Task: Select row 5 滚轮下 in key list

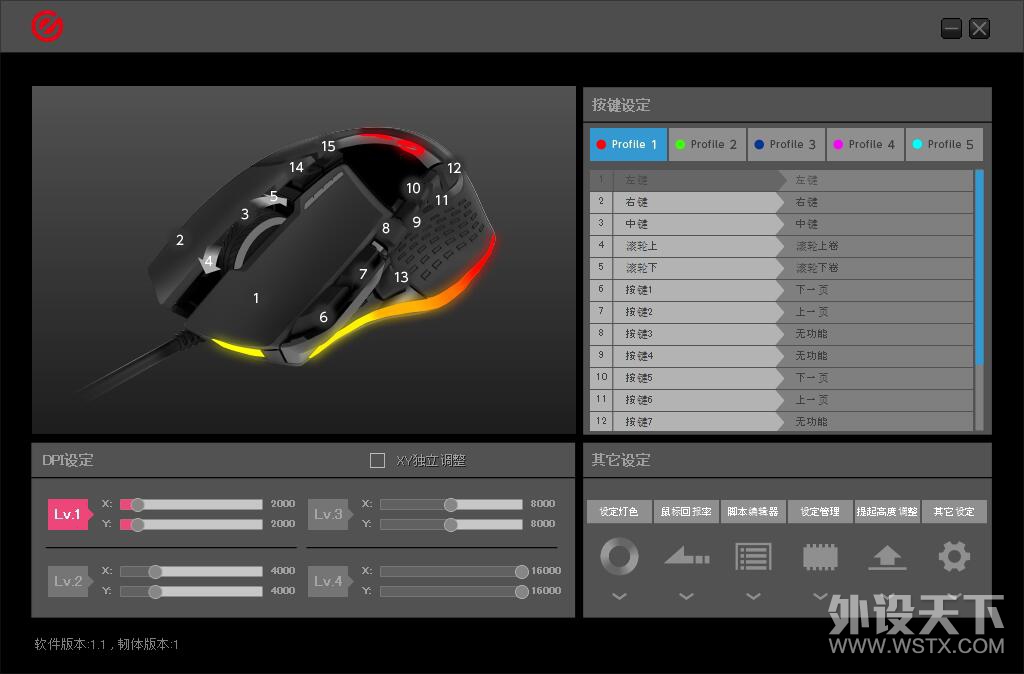Action: [781, 268]
